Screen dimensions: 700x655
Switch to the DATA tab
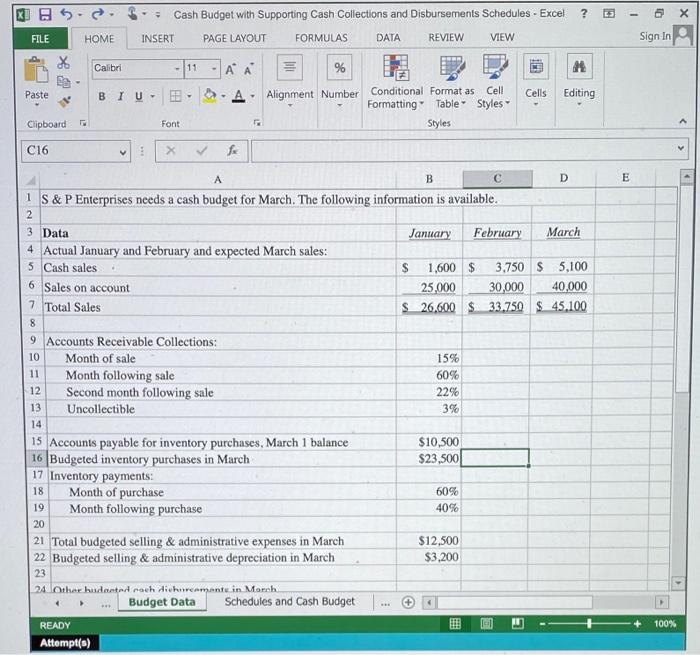pos(388,38)
